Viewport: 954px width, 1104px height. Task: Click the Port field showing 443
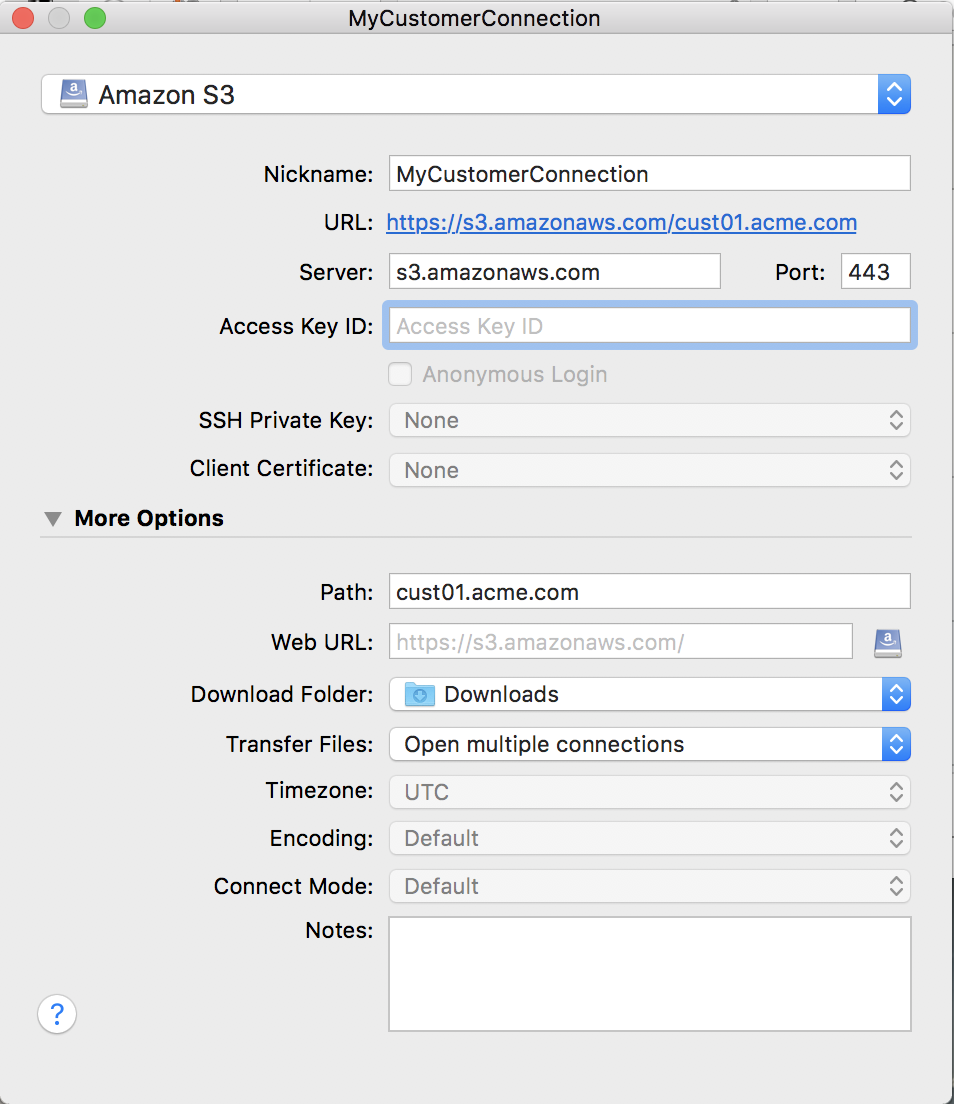point(875,271)
